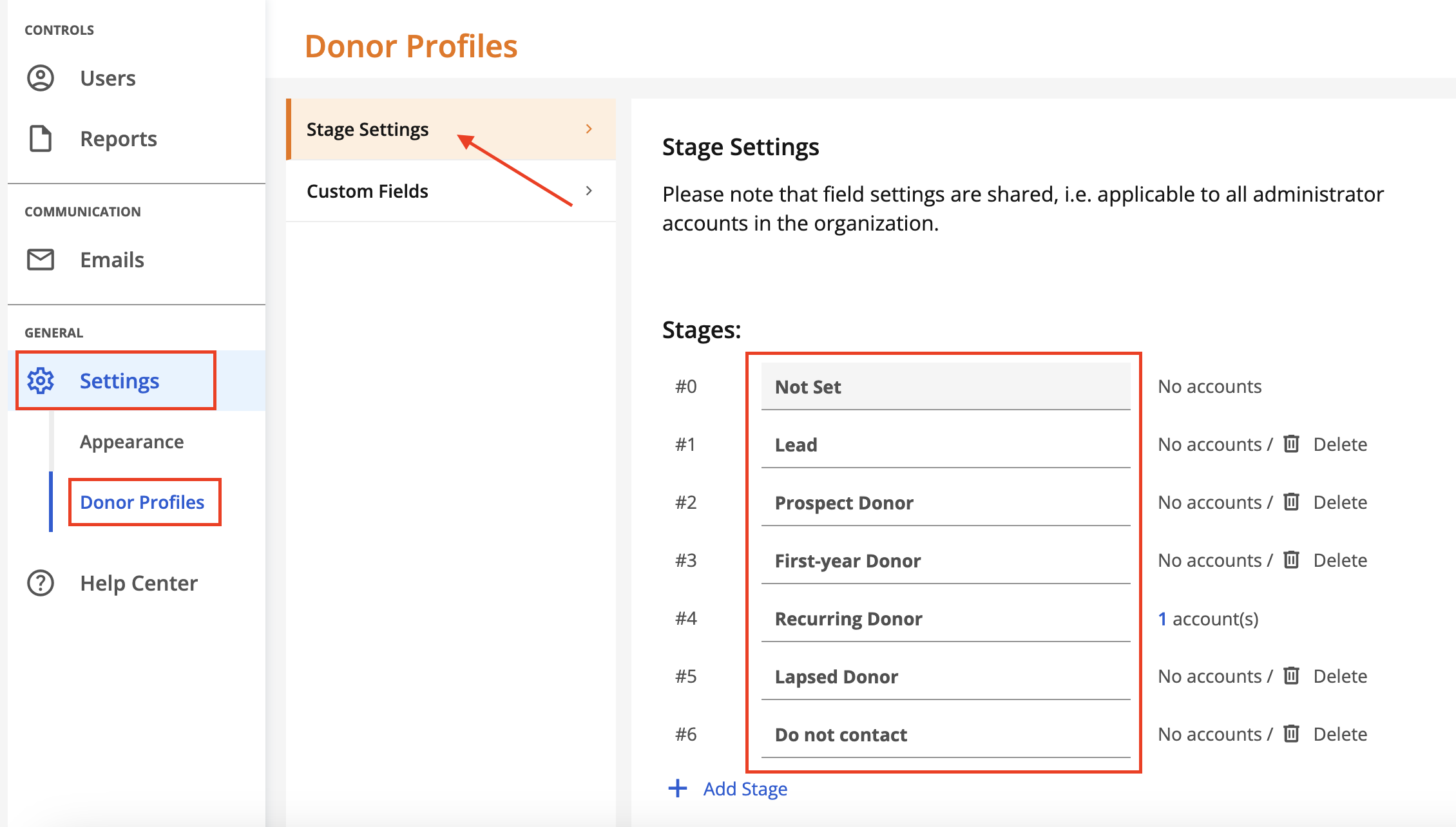Viewport: 1456px width, 827px height.
Task: Expand the Stage Settings chevron
Action: [x=588, y=129]
